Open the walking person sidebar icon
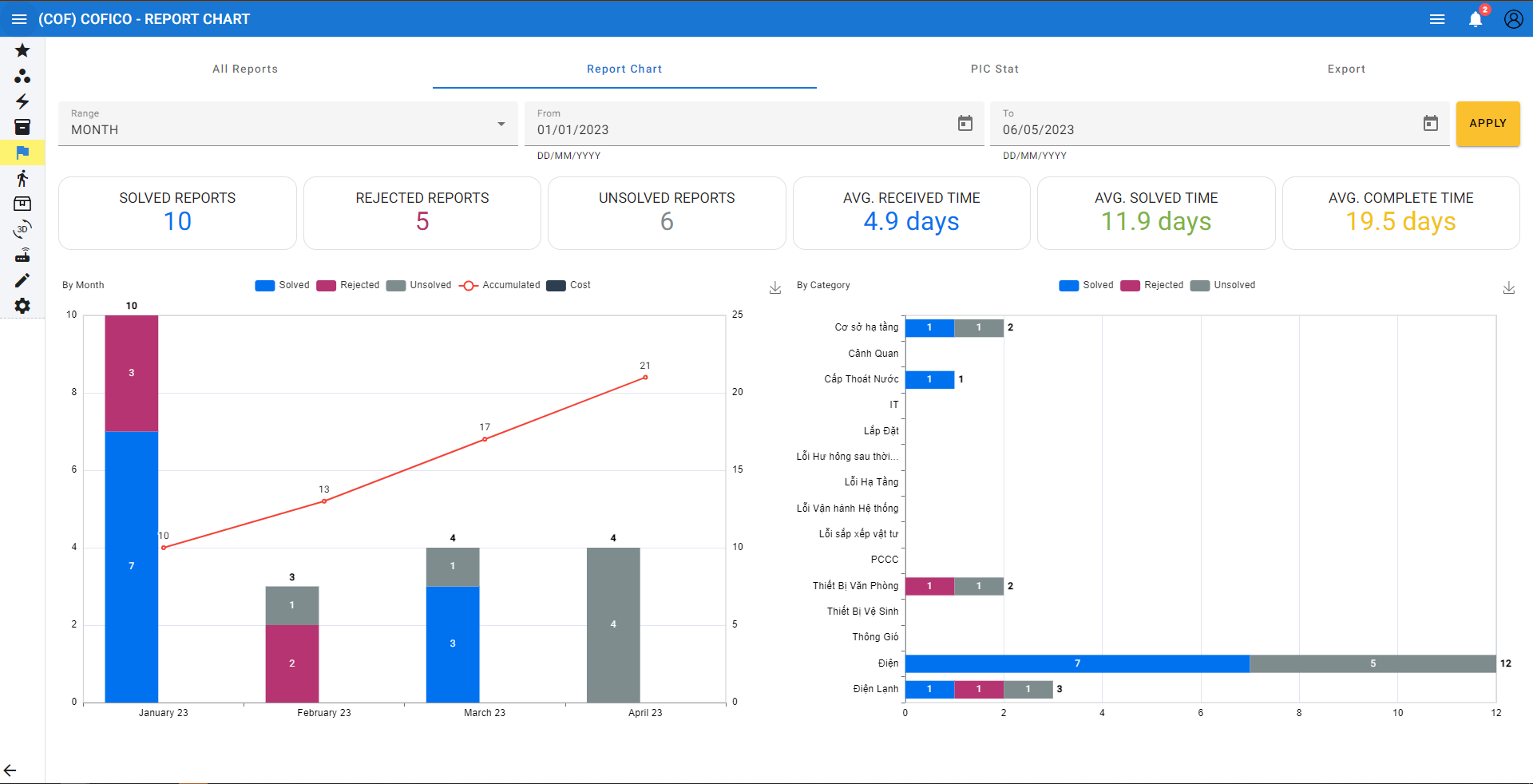This screenshot has width=1533, height=784. [x=22, y=178]
